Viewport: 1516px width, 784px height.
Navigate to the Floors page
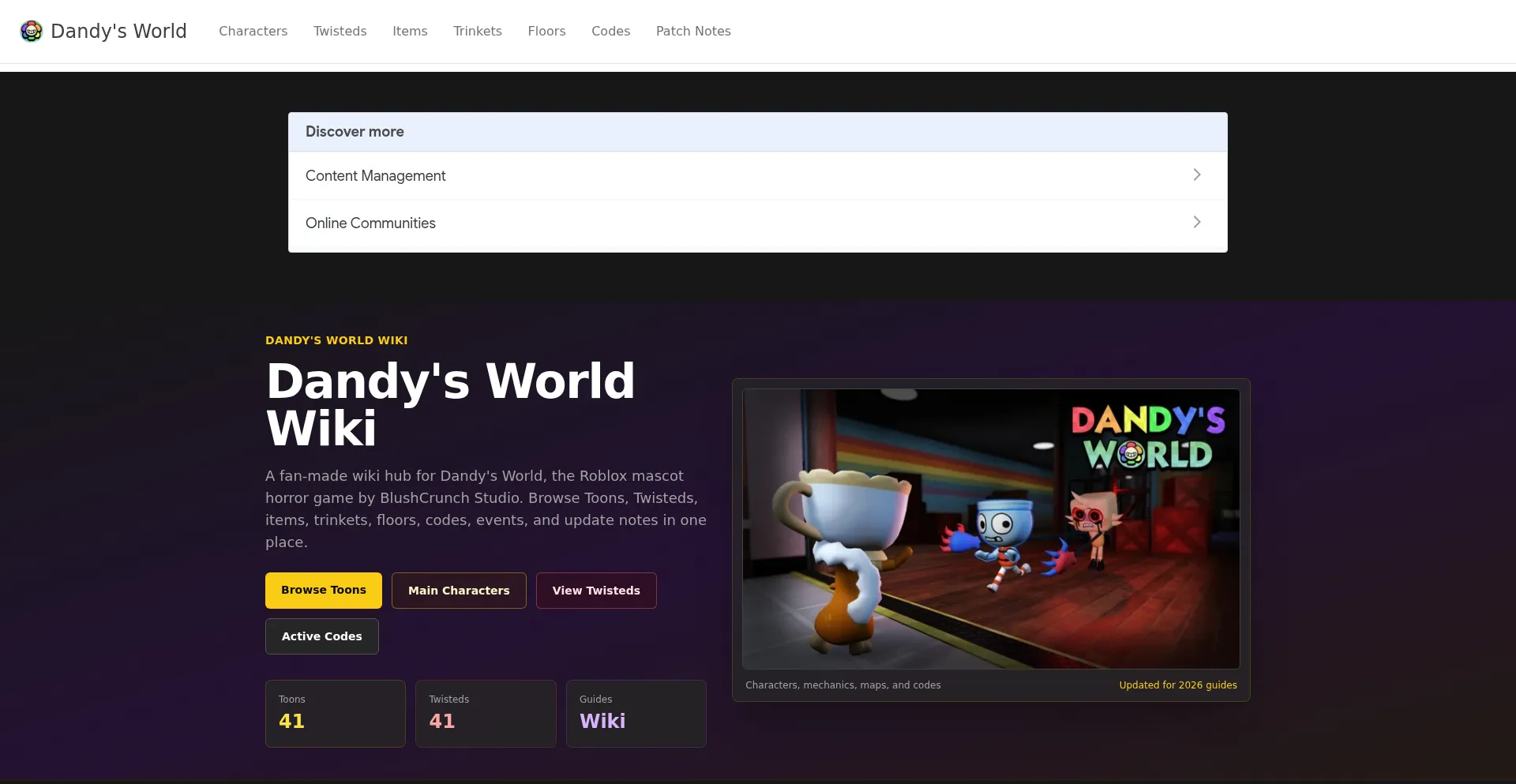click(546, 31)
